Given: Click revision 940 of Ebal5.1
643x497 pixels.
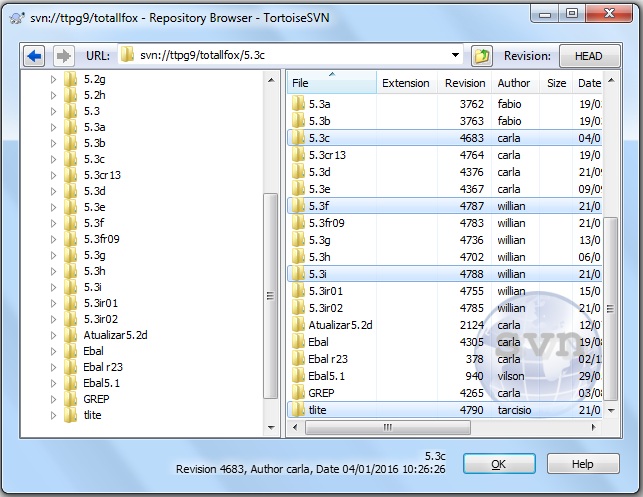Looking at the screenshot, I should [x=474, y=376].
